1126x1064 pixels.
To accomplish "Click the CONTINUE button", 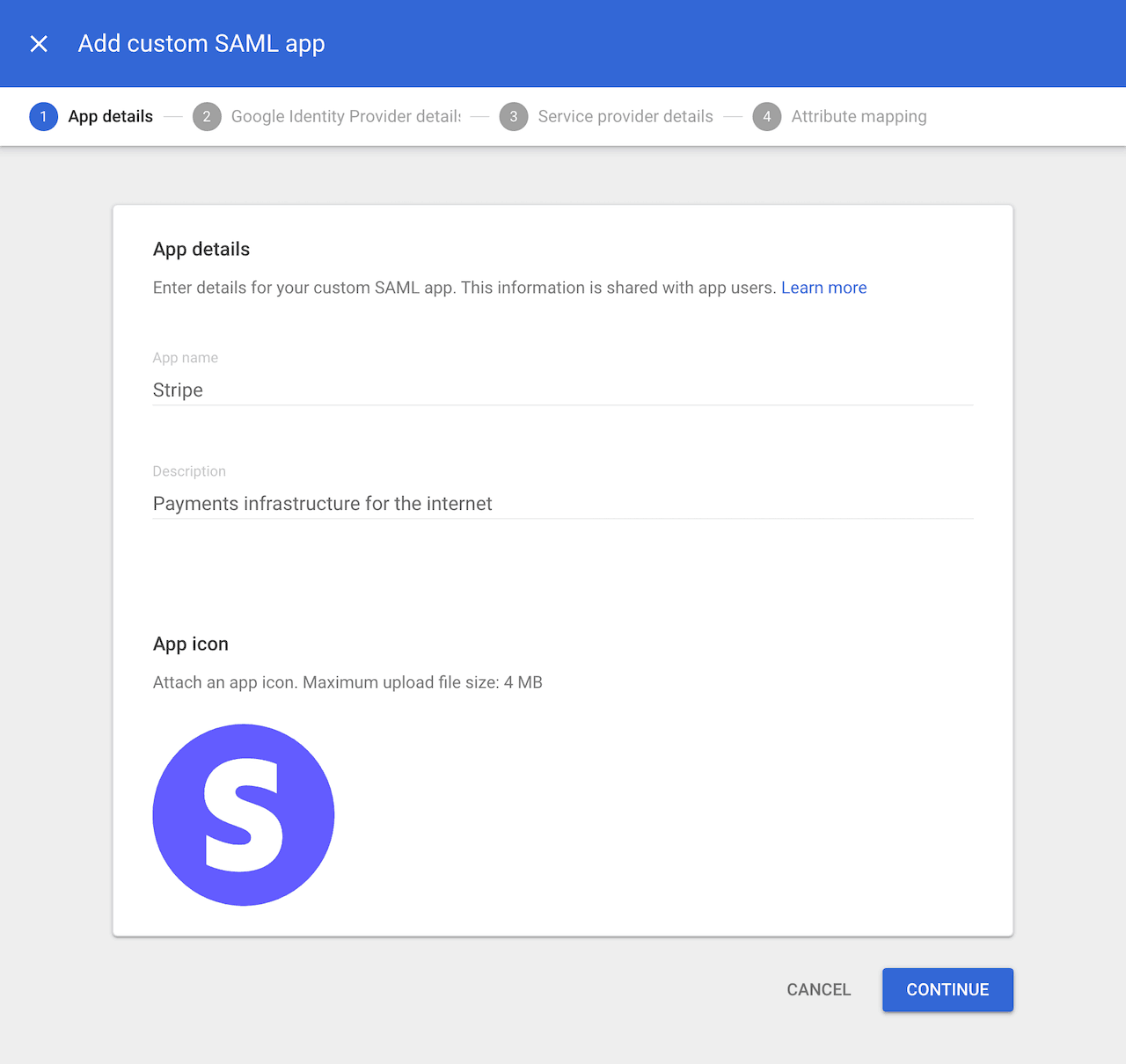I will (x=948, y=990).
